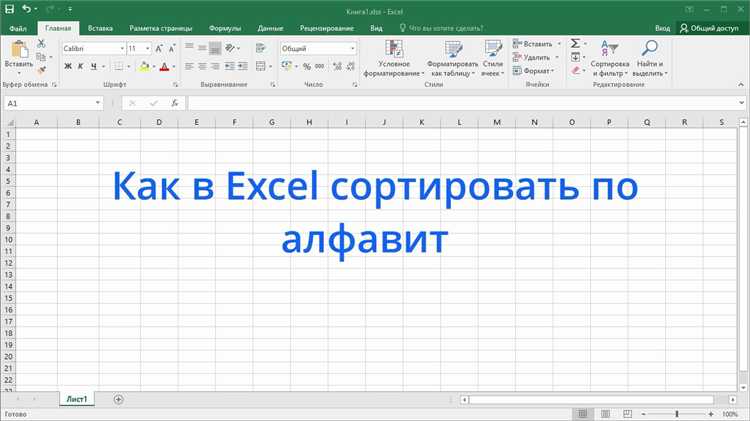Click the Общий доступ share button
Image resolution: width=750 pixels, height=421 pixels.
tap(709, 28)
